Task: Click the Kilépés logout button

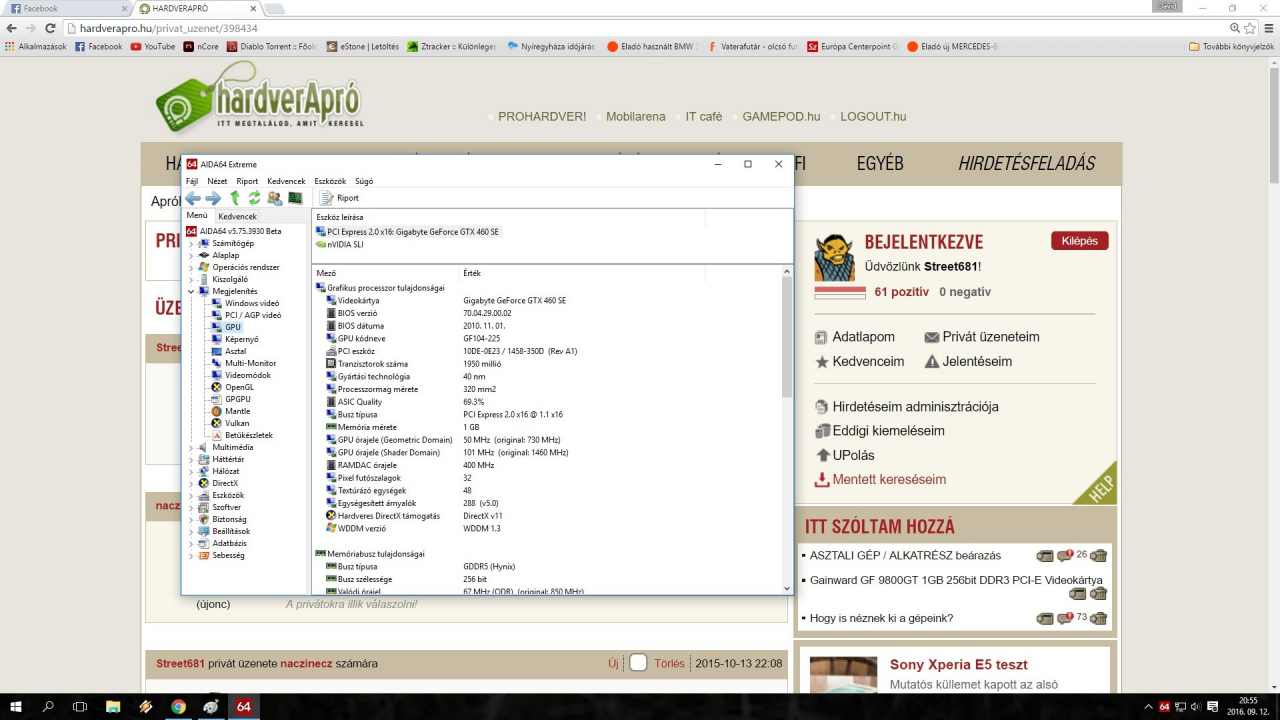Action: (1079, 241)
